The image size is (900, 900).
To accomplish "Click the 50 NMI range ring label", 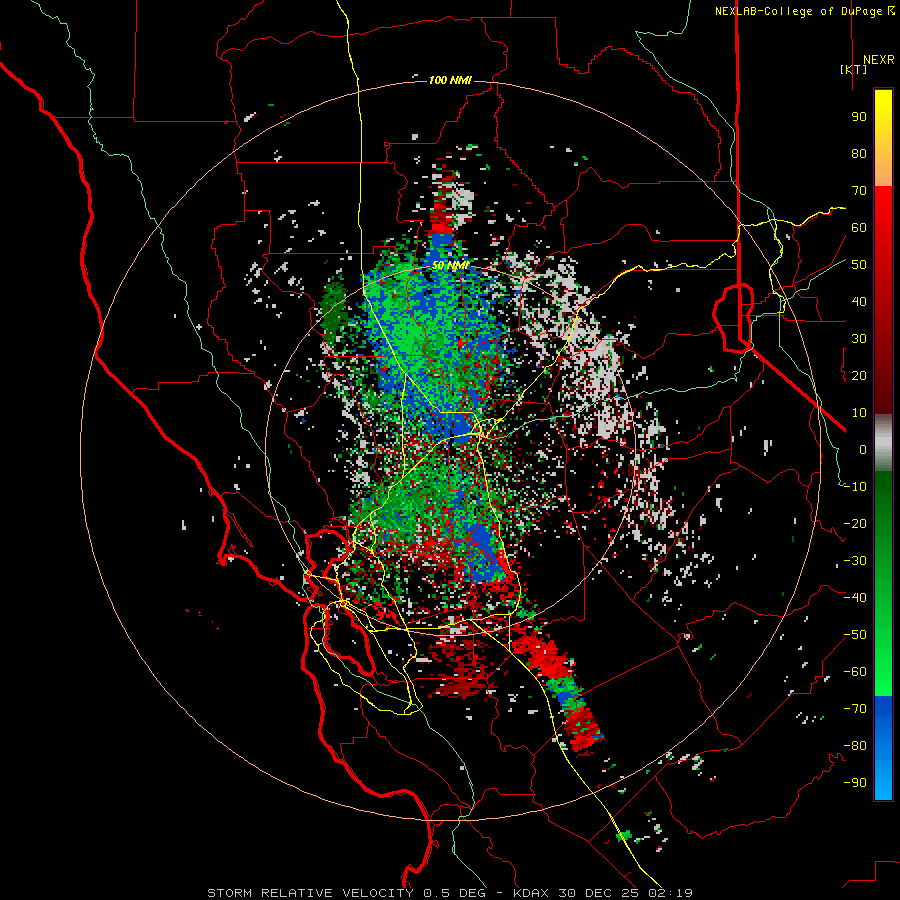I will 451,266.
